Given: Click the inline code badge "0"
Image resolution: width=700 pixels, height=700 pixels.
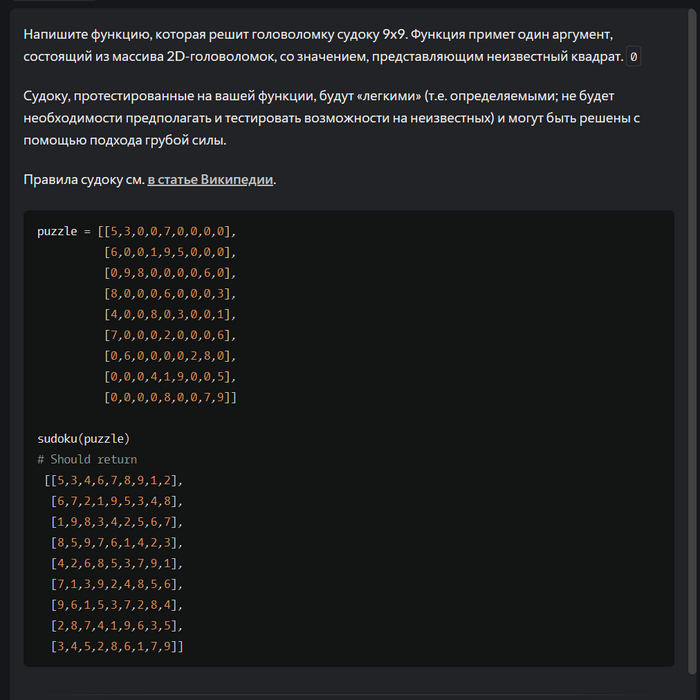Looking at the screenshot, I should 634,57.
